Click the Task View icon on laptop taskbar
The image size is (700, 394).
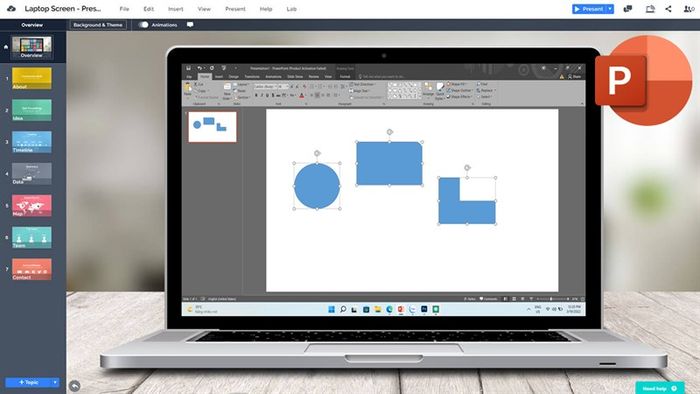354,309
